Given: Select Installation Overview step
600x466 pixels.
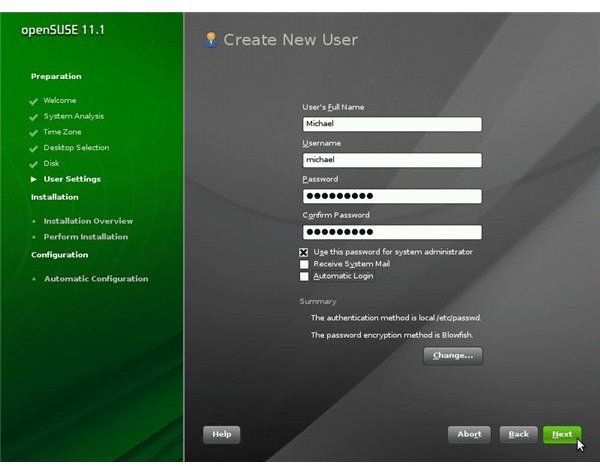Looking at the screenshot, I should 88,221.
